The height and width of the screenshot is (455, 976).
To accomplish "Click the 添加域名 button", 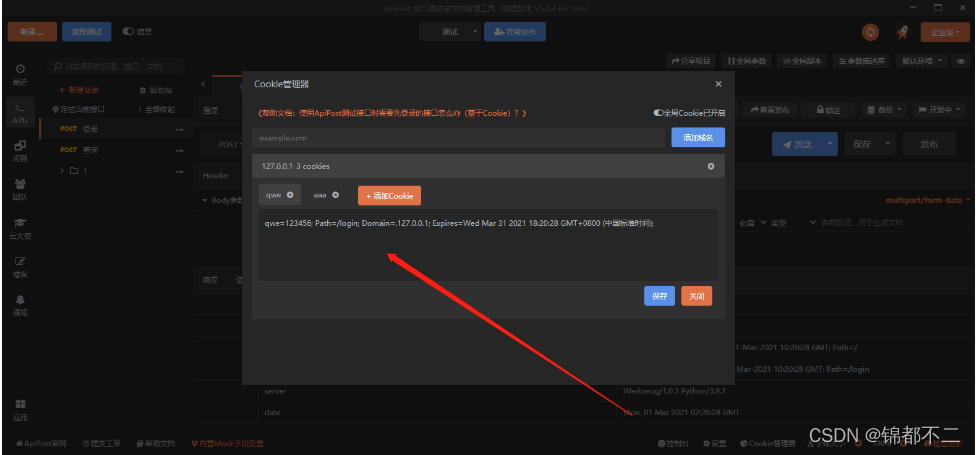I will (x=698, y=138).
